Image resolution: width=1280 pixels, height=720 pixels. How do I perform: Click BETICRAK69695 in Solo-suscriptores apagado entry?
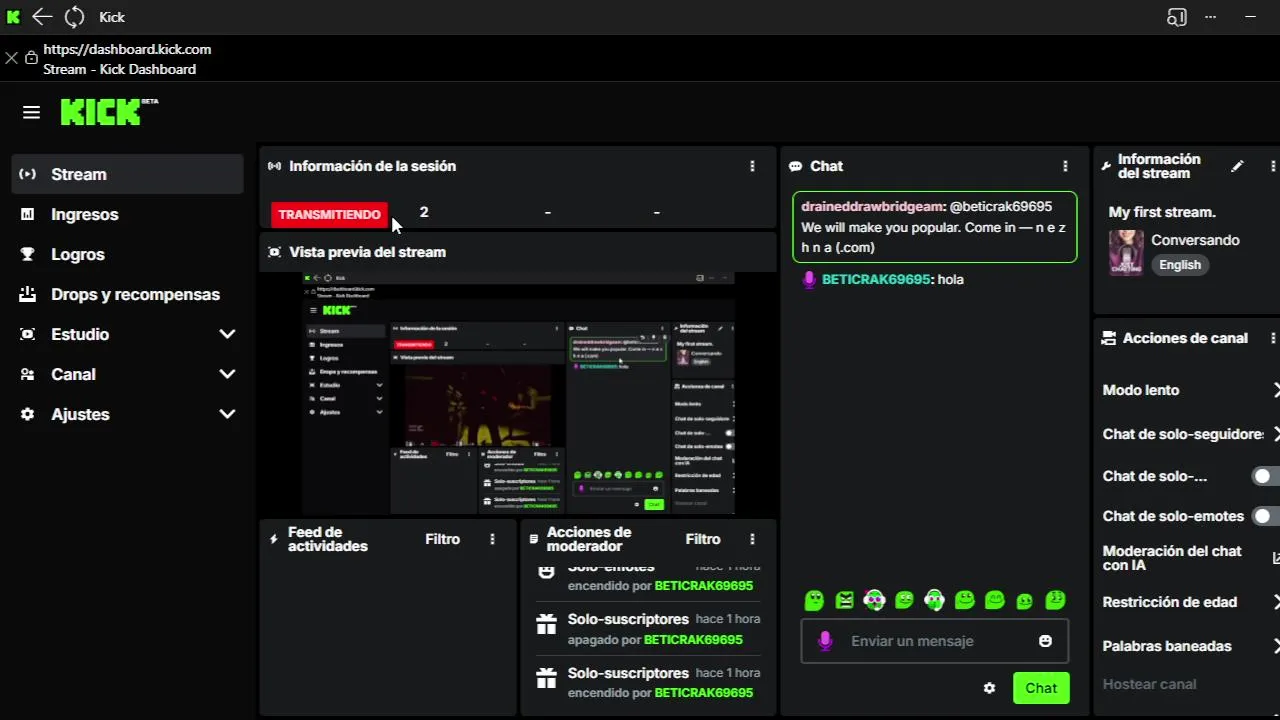693,640
